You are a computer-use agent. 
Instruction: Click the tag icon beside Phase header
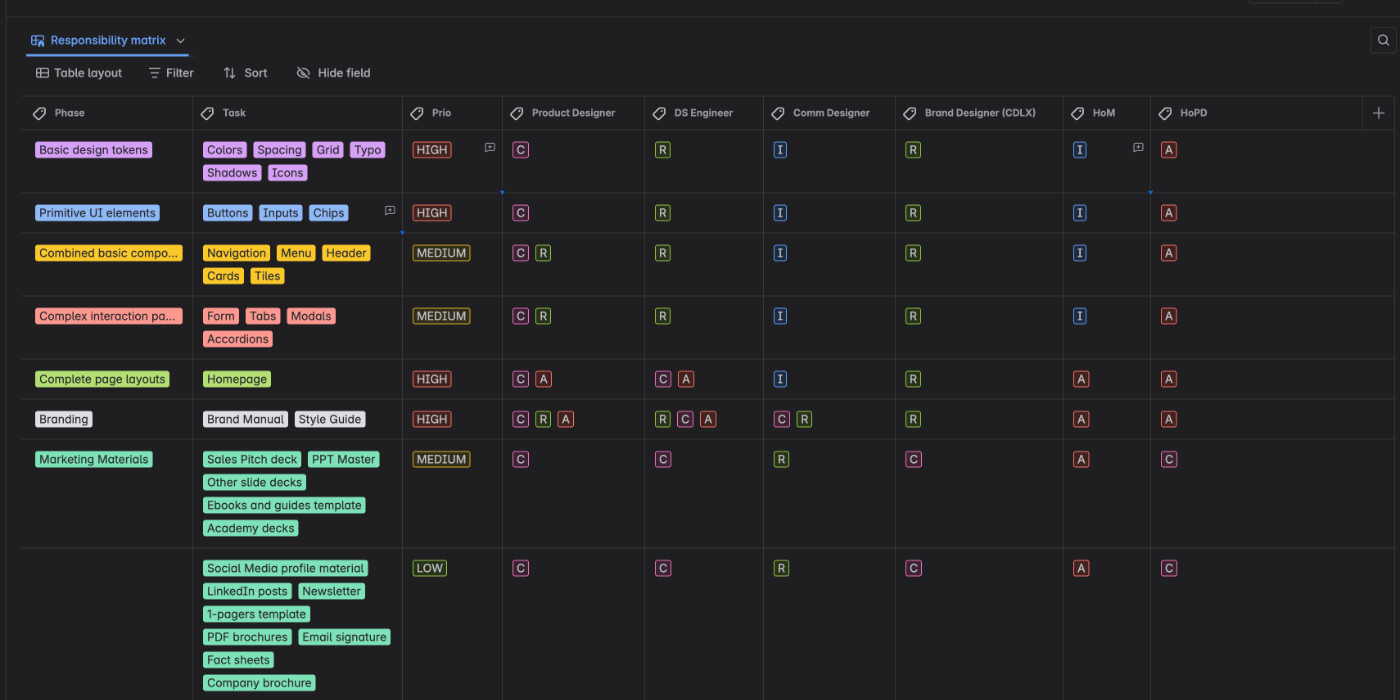click(x=40, y=113)
